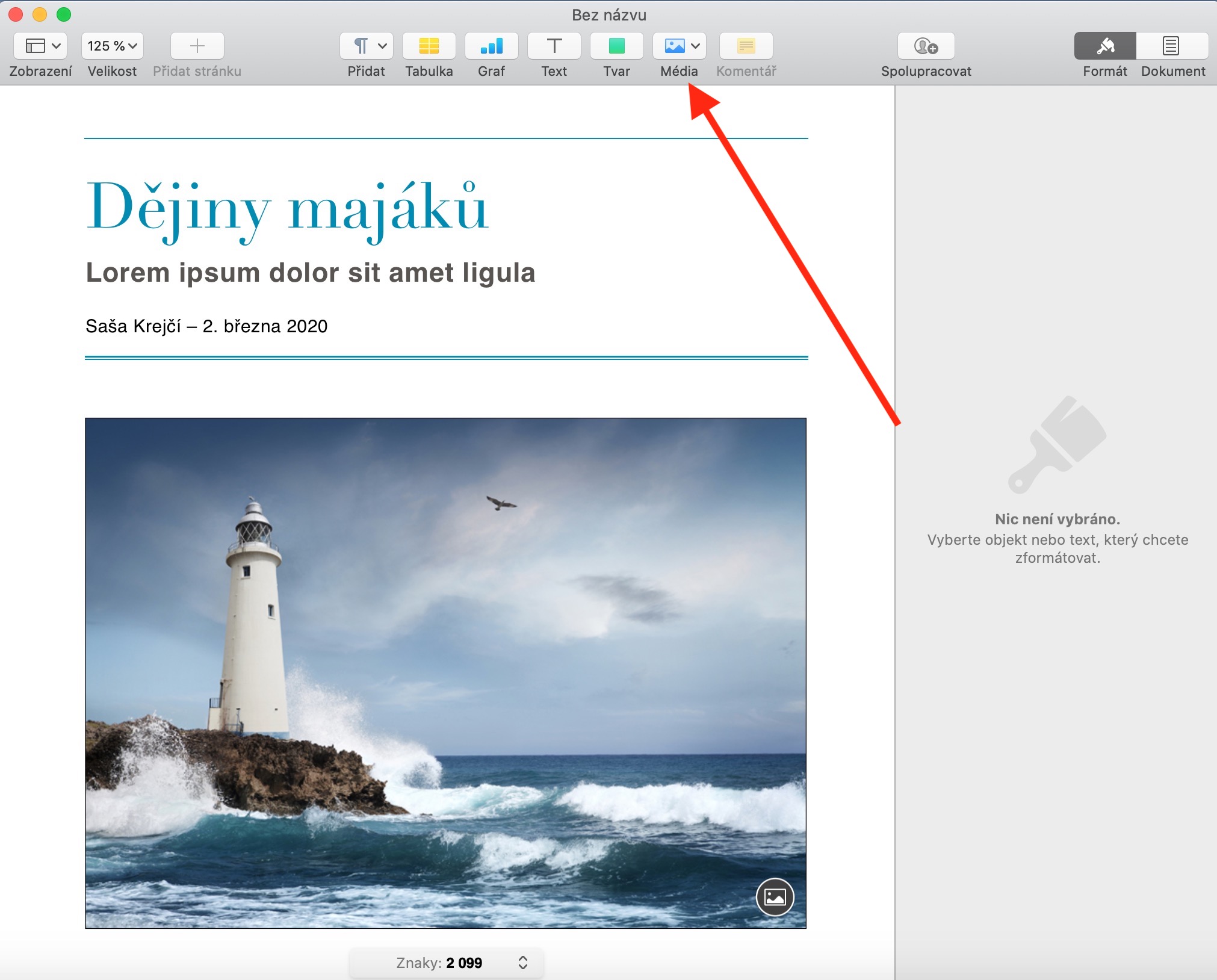Open the Tvar shape picker
This screenshot has height=980, width=1217.
click(616, 46)
